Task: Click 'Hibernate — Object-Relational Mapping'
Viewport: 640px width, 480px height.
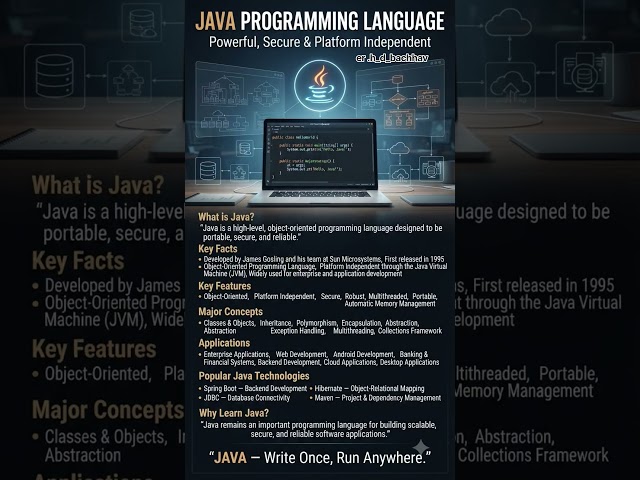Action: pos(369,389)
